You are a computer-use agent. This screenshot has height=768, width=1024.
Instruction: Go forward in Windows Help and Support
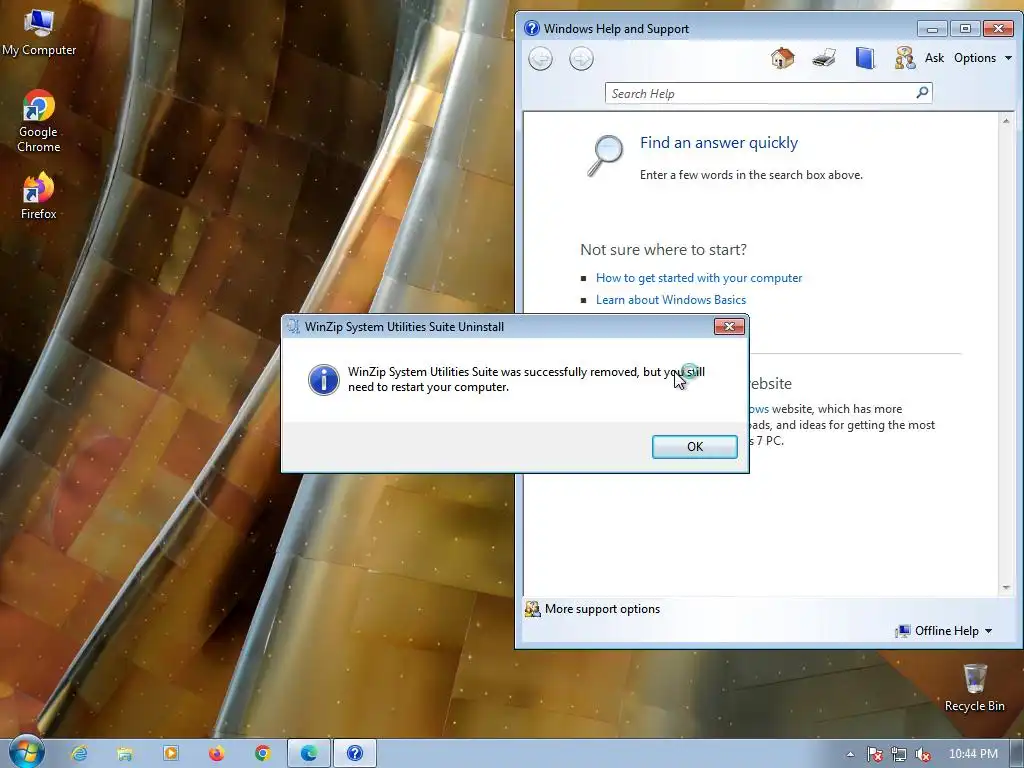581,59
